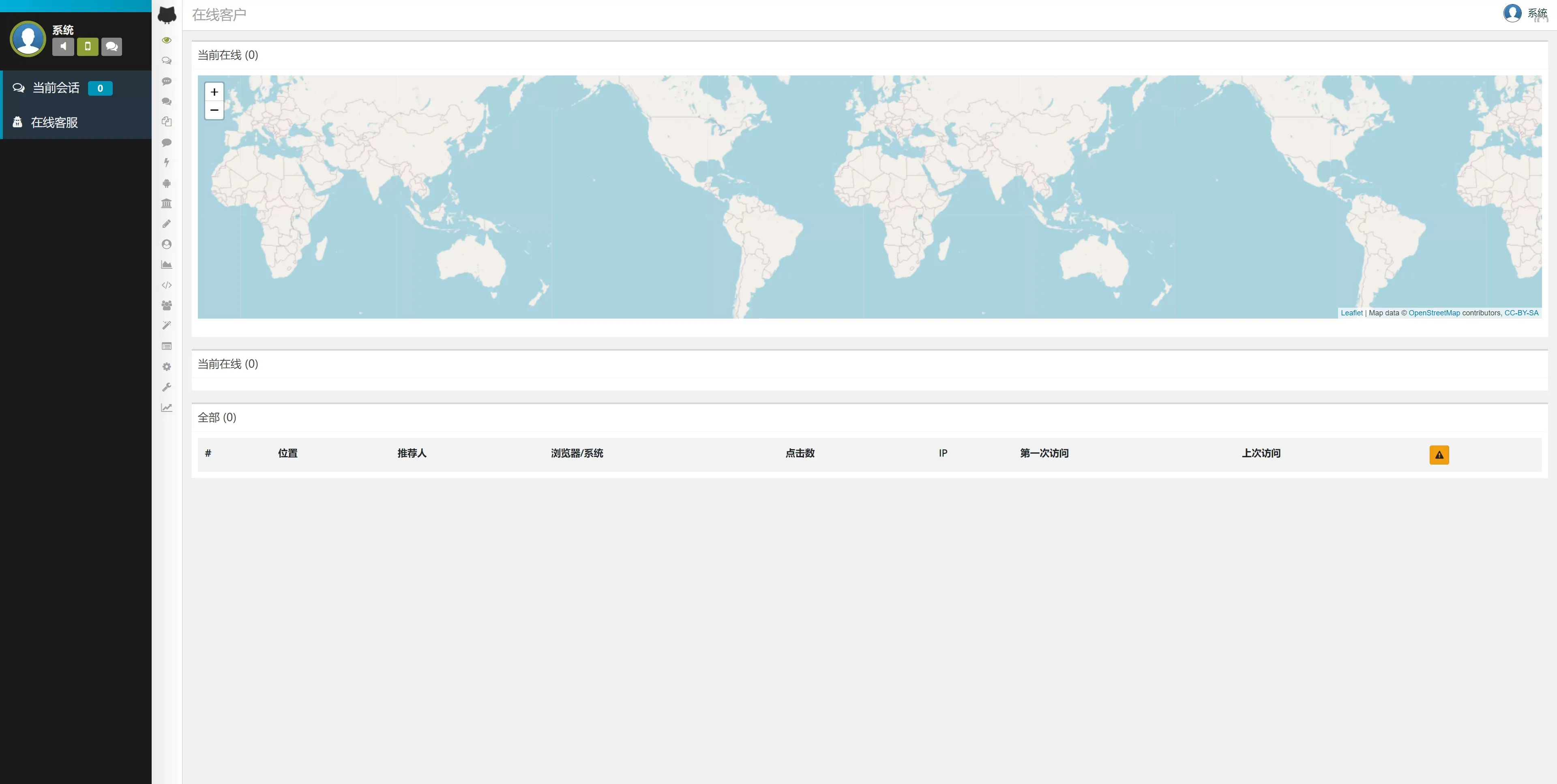Open the OpenStreetMap attribution link
Viewport: 1557px width, 784px height.
1434,313
